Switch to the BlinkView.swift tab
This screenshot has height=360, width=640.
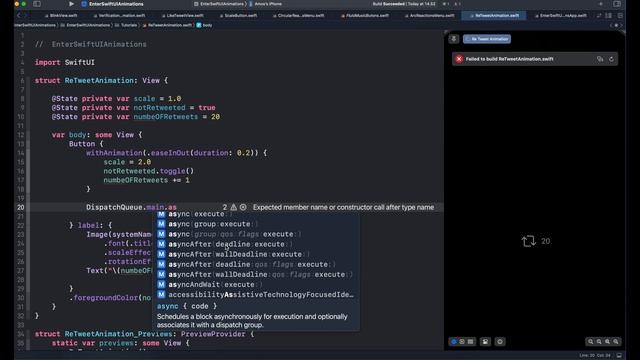pyautogui.click(x=61, y=16)
